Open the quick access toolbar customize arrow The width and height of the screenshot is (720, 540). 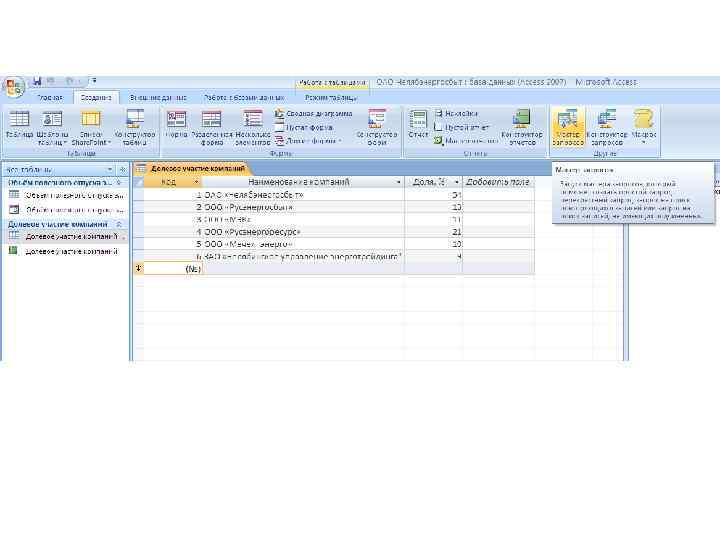94,81
